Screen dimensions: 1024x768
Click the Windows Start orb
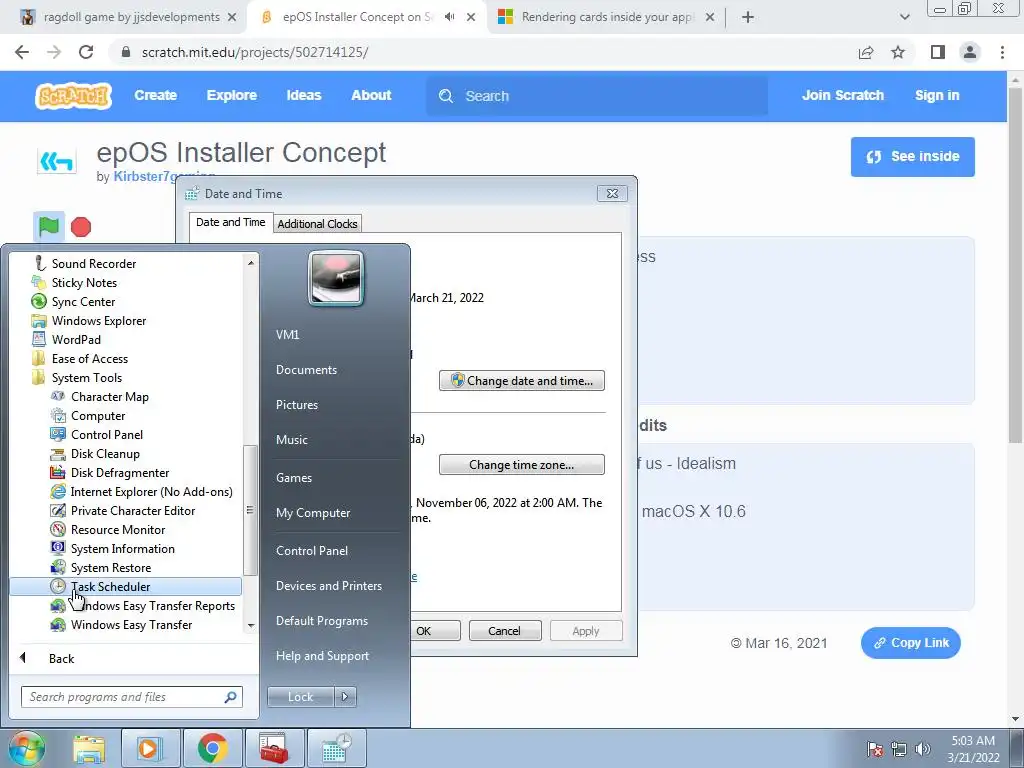tap(27, 748)
